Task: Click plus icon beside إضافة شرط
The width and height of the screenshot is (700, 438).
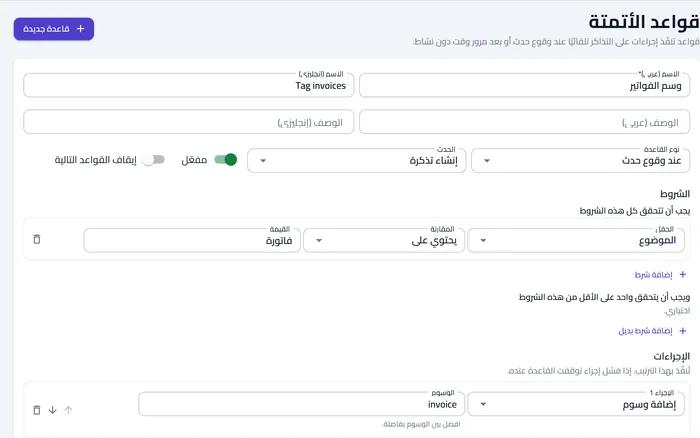Action: click(x=683, y=275)
